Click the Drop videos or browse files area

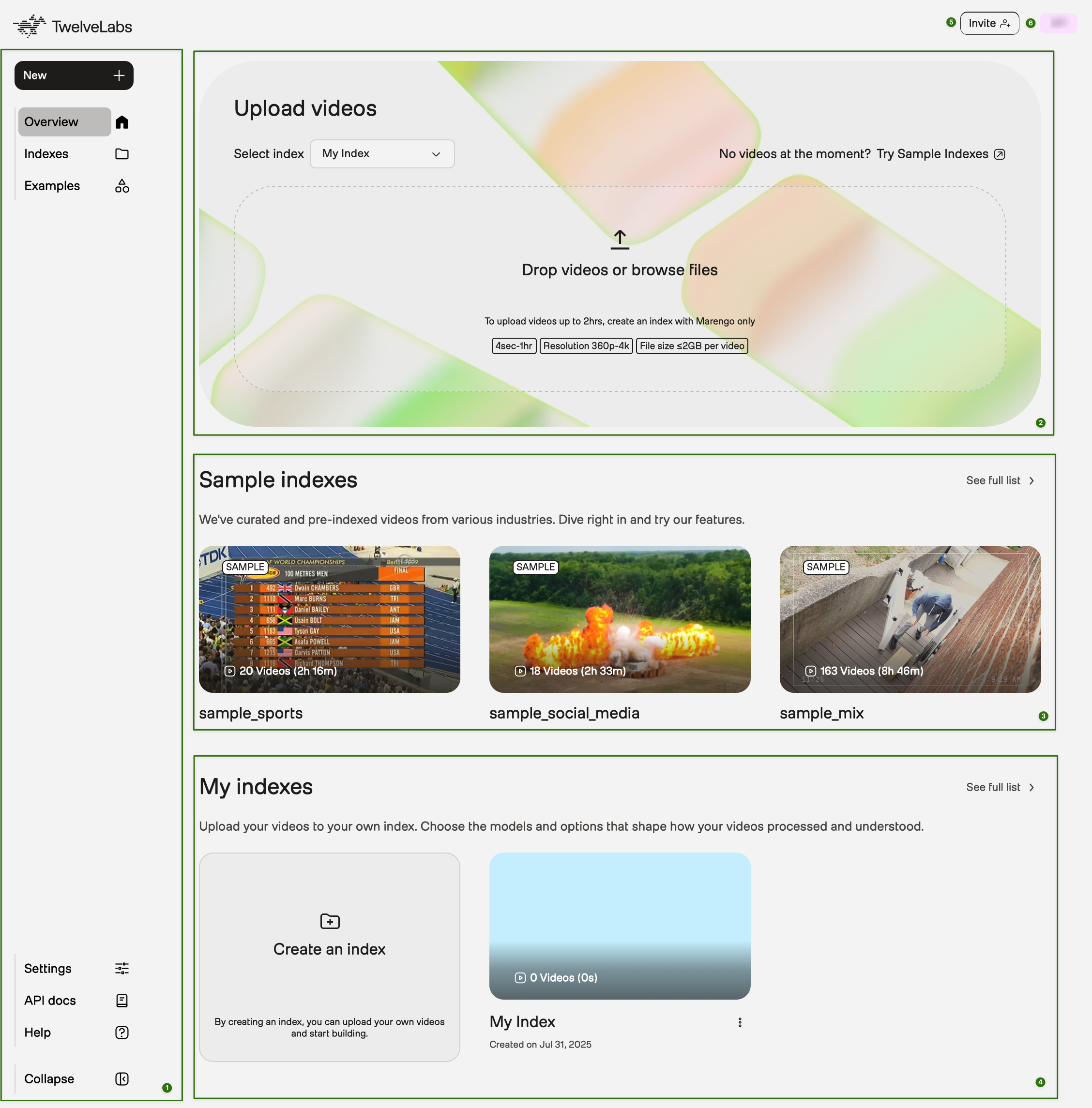[620, 270]
